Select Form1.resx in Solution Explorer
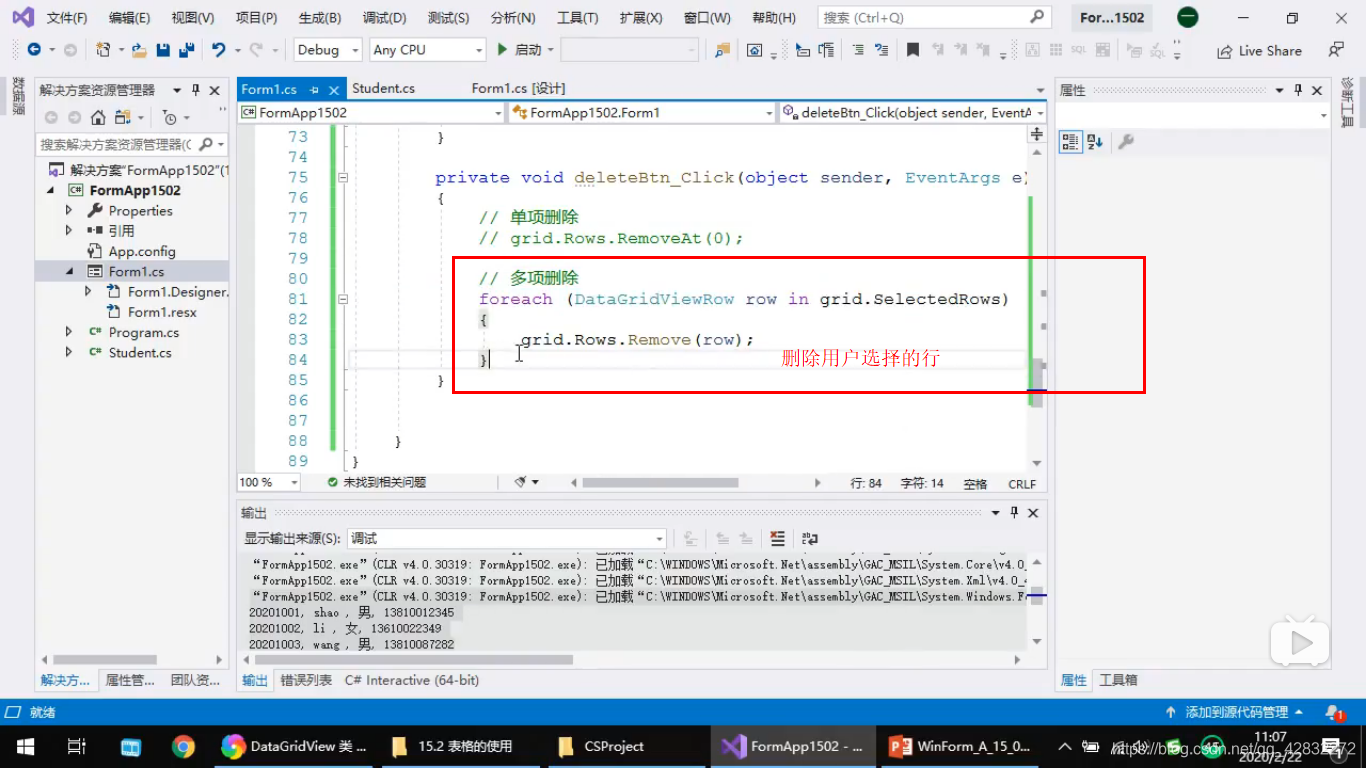The width and height of the screenshot is (1366, 768). 162,312
